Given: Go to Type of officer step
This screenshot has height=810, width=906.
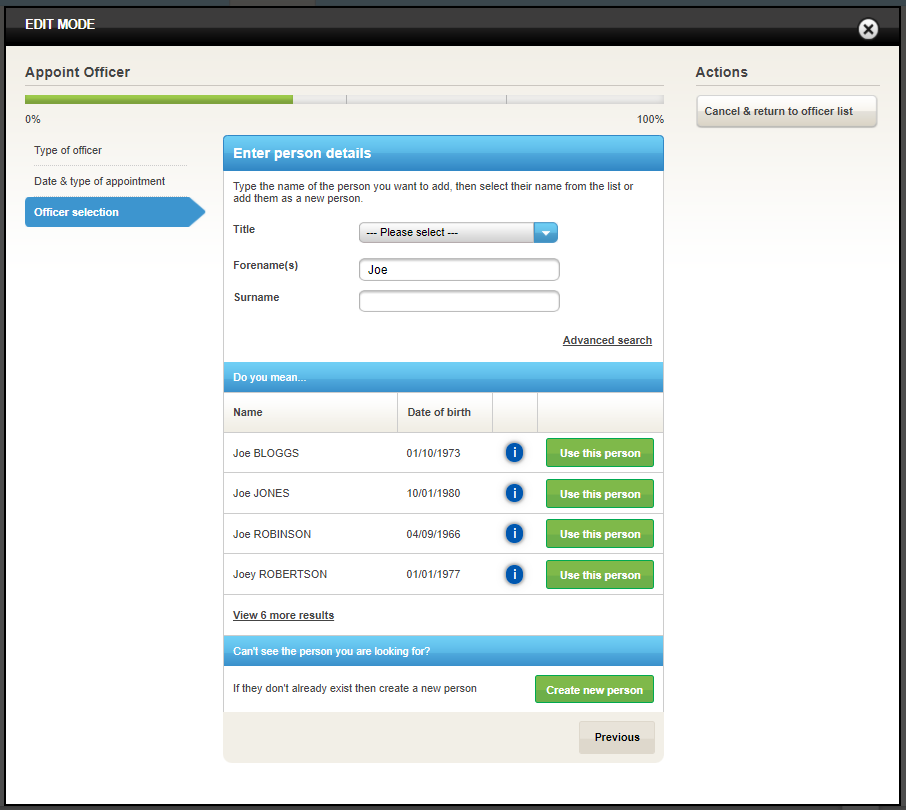Looking at the screenshot, I should 68,150.
